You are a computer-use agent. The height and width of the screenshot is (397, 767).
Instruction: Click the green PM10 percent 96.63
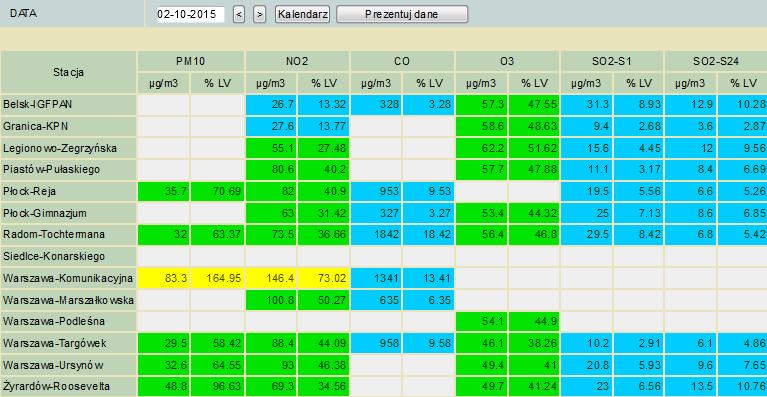[217, 387]
